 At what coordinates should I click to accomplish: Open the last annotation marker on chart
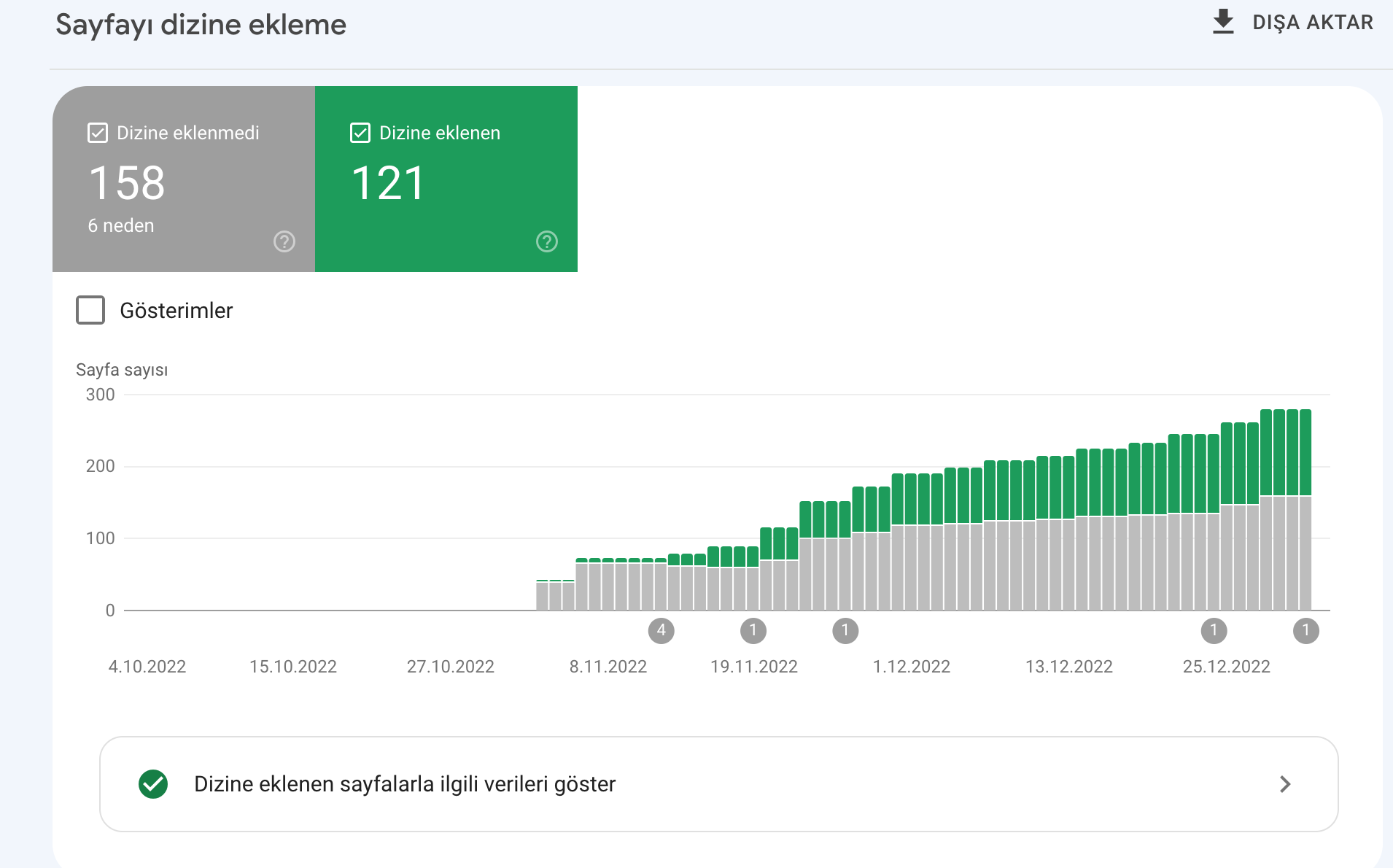tap(1306, 630)
